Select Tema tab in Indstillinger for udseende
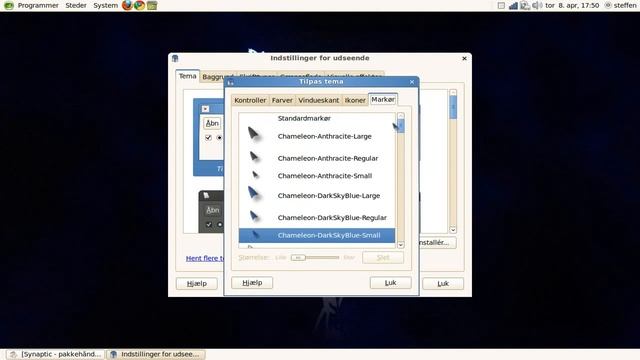Viewport: 640px width, 360px height. click(x=187, y=76)
